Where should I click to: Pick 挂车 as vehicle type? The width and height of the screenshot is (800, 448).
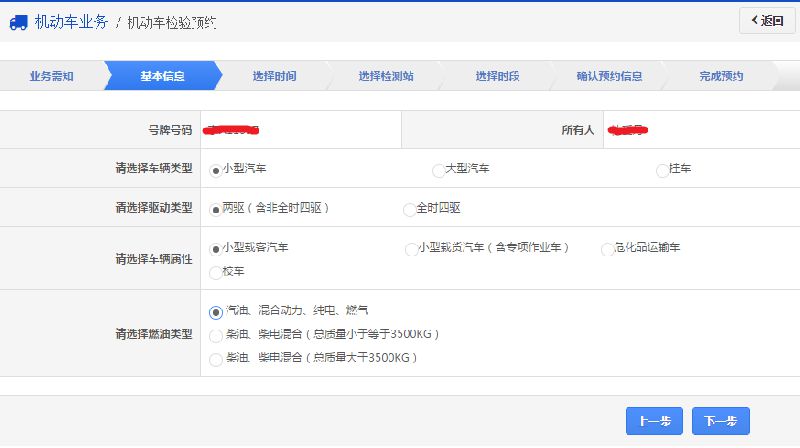tap(662, 171)
